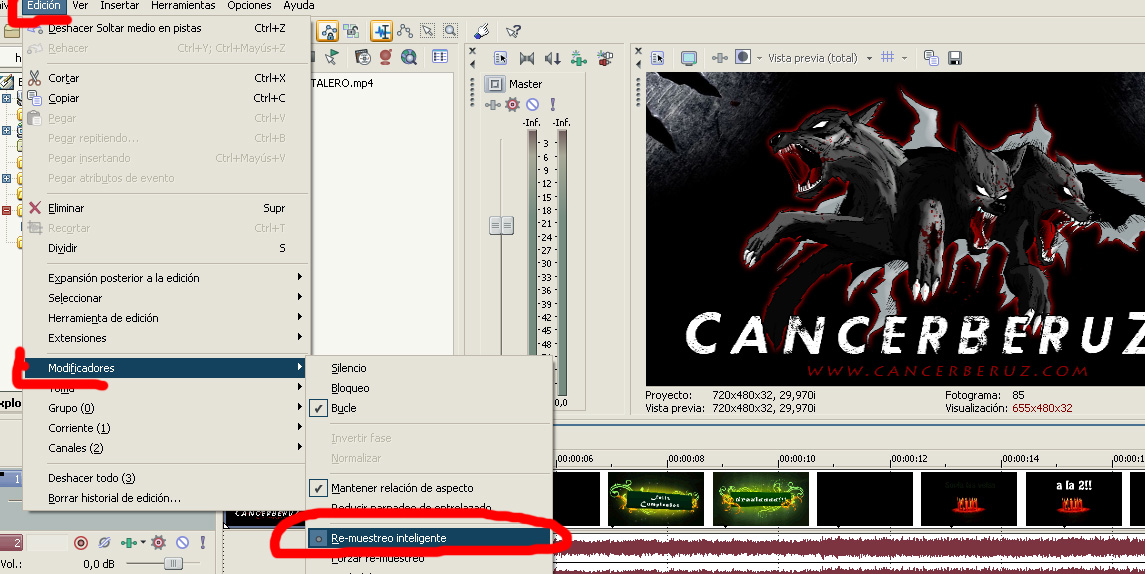Image resolution: width=1145 pixels, height=574 pixels.
Task: Open the overlays grid dropdown arrow
Action: pyautogui.click(x=905, y=58)
